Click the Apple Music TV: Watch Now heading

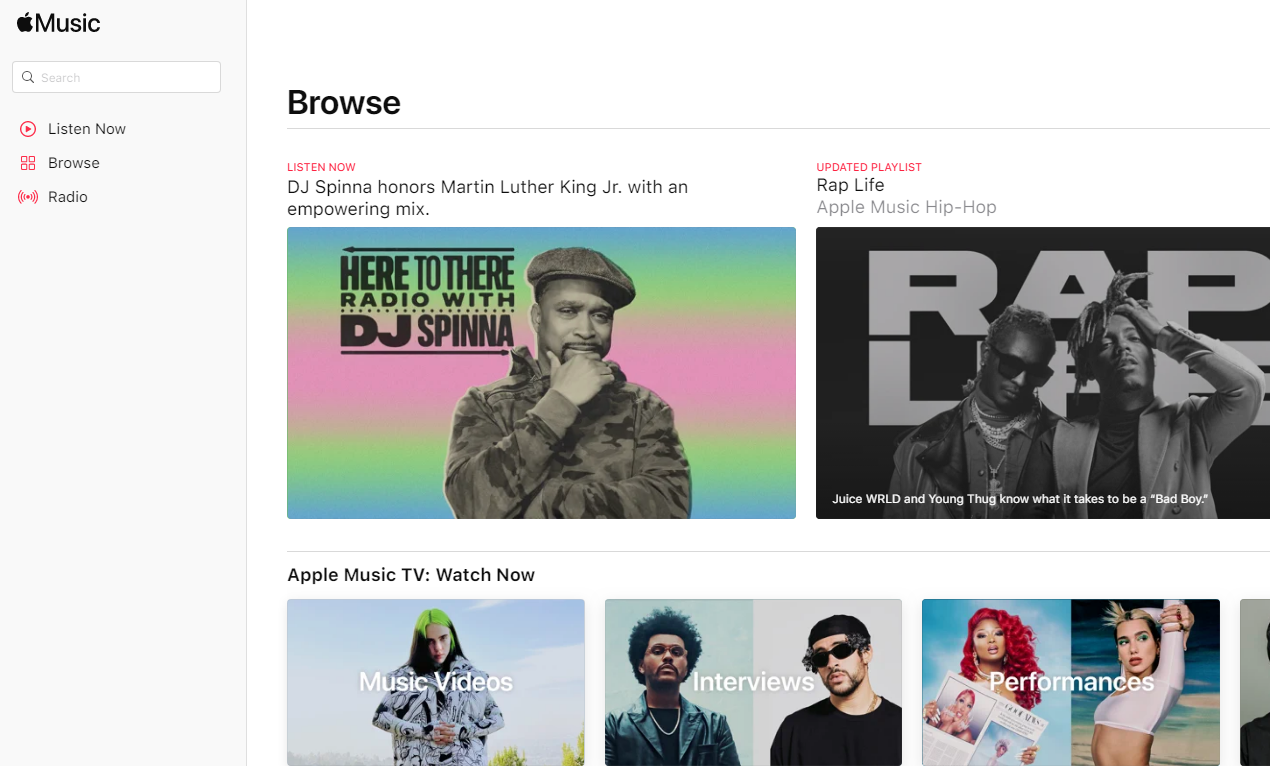coord(411,575)
